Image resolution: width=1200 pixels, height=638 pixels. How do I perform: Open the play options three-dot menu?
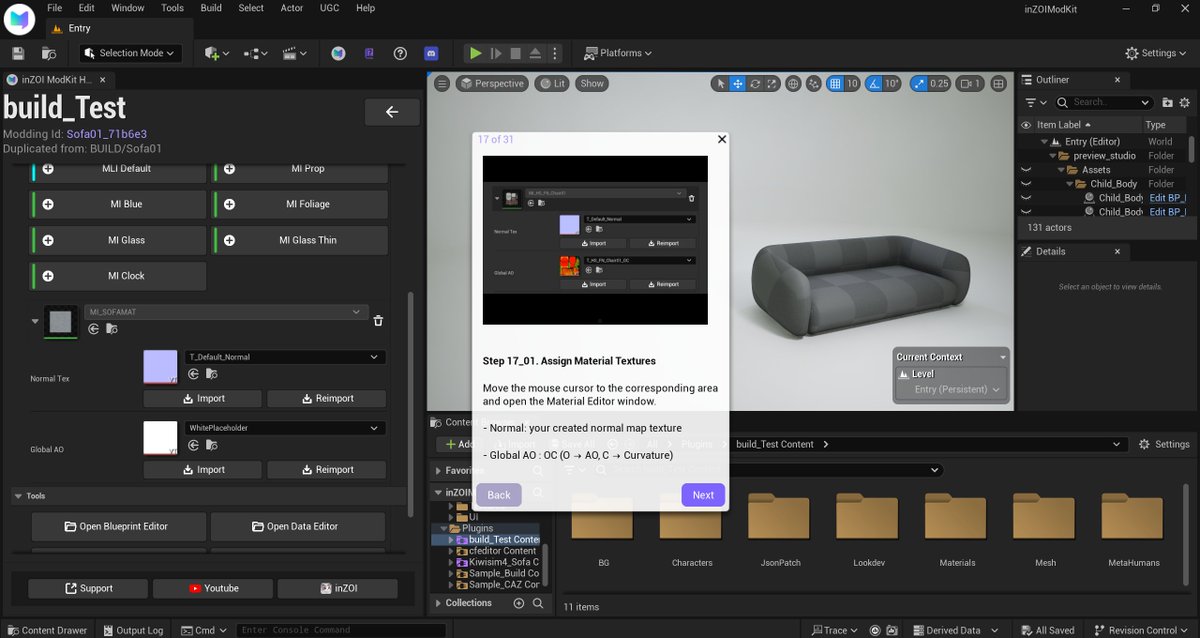[556, 53]
